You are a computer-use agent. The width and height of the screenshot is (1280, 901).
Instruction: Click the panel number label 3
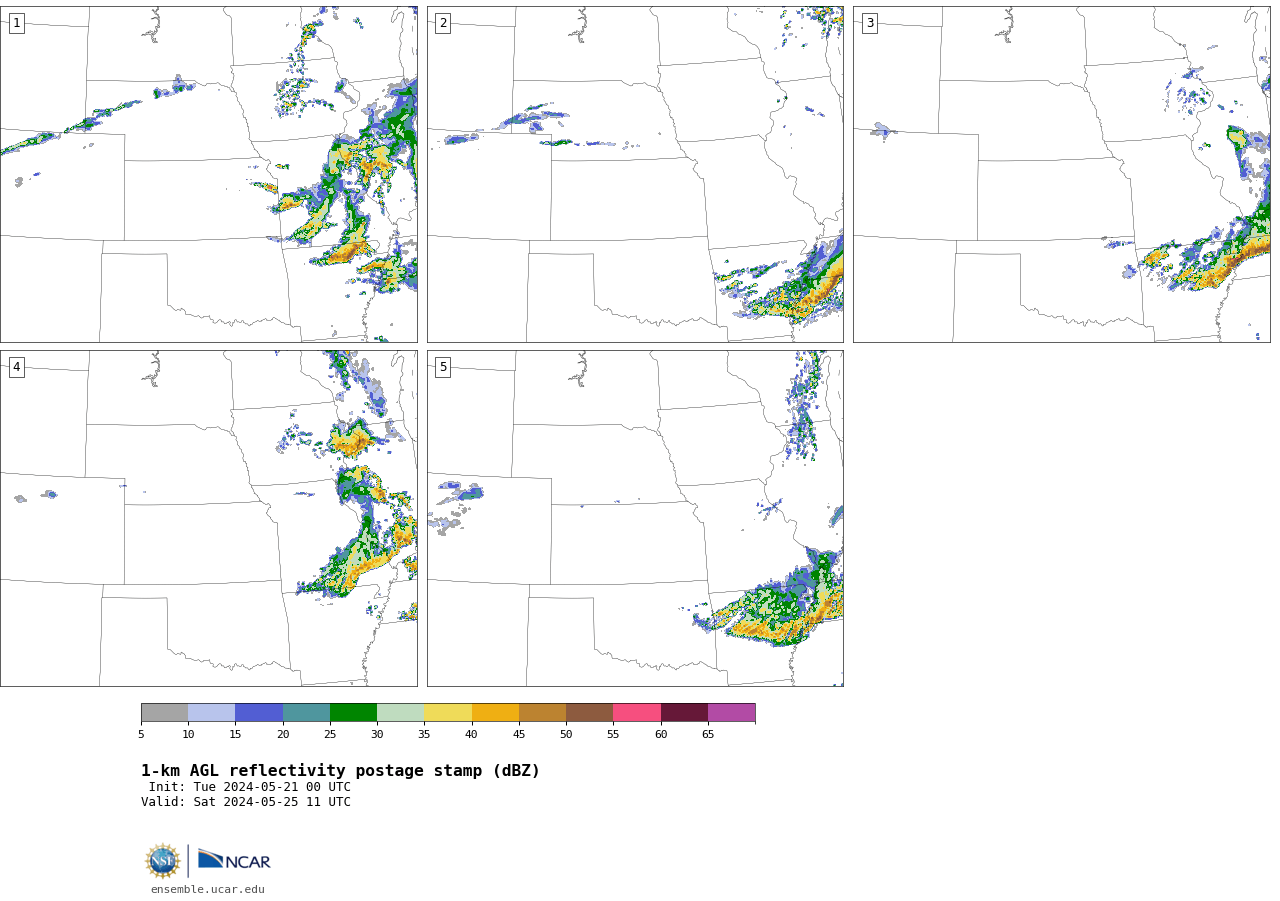pyautogui.click(x=870, y=23)
